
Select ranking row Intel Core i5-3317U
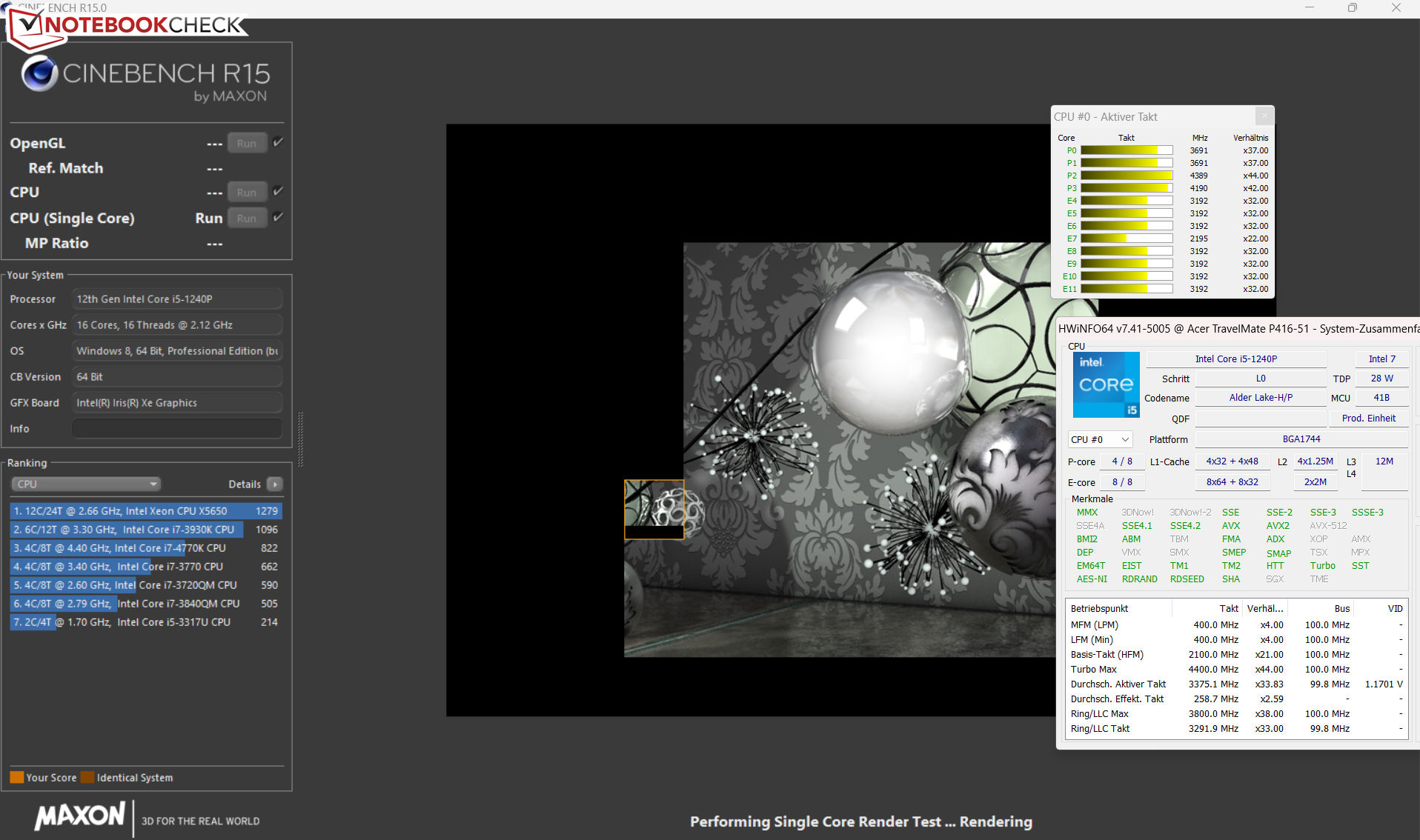pyautogui.click(x=145, y=622)
